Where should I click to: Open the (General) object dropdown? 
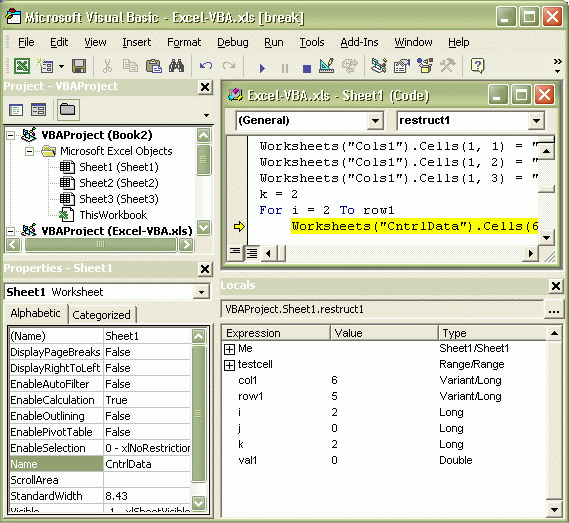(375, 120)
